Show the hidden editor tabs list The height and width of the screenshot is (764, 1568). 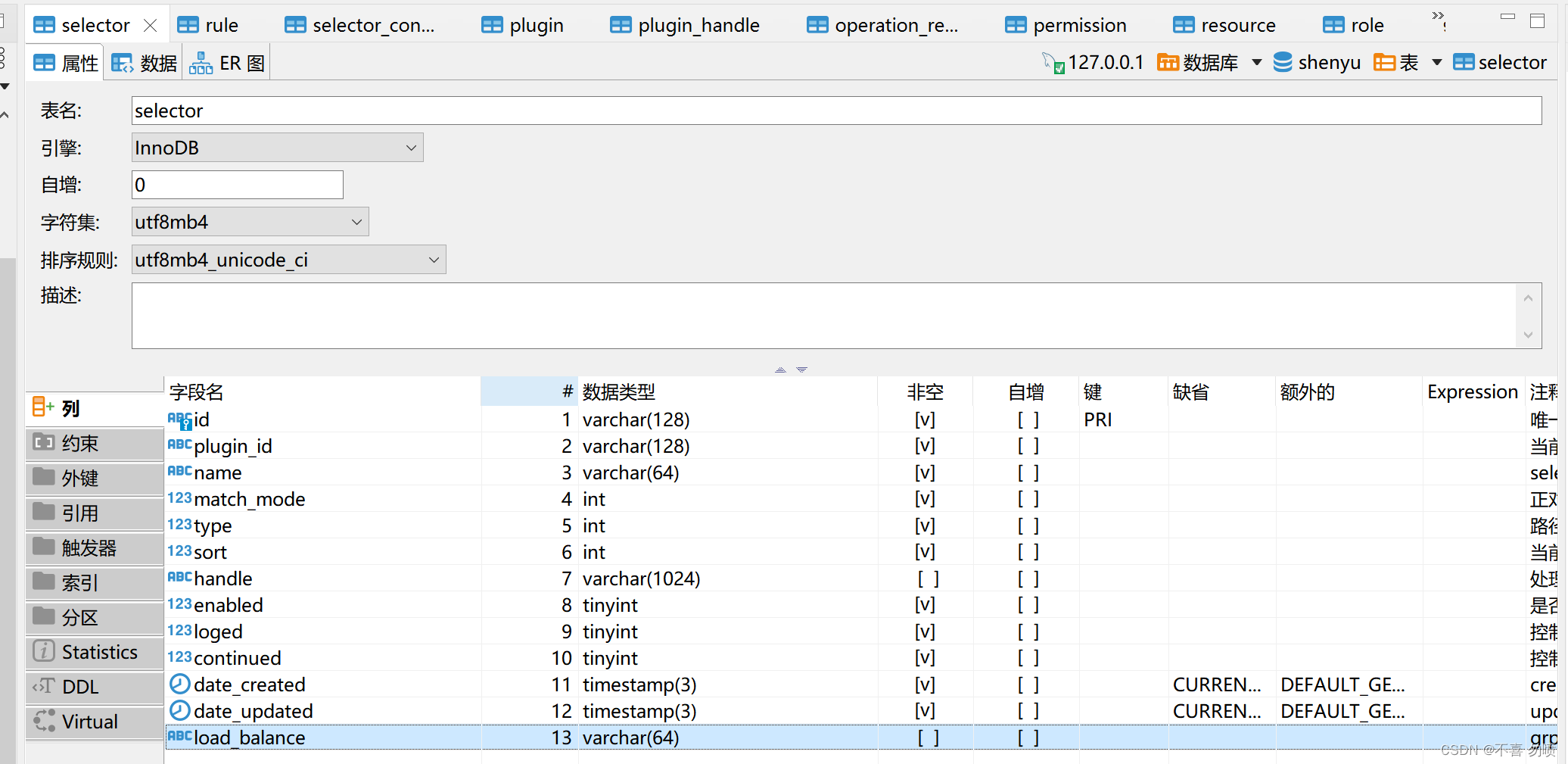[x=1439, y=20]
